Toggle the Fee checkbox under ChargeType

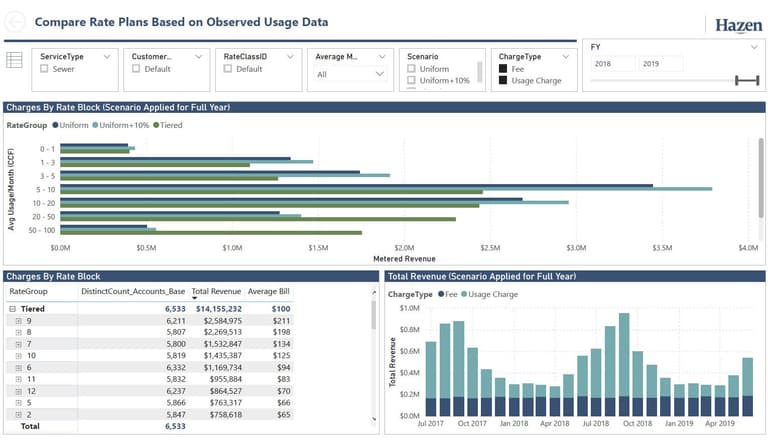[503, 69]
